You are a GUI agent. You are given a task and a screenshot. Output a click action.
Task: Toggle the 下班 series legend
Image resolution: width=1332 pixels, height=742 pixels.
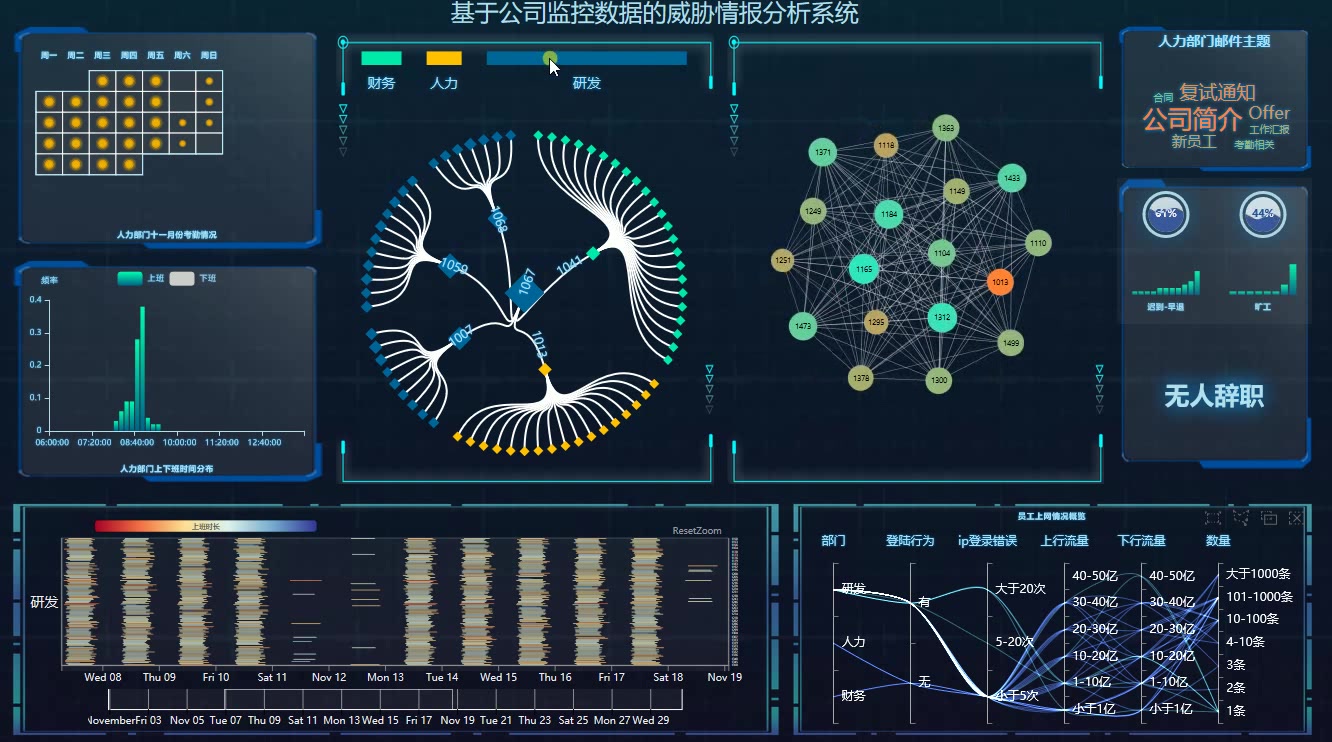(182, 278)
